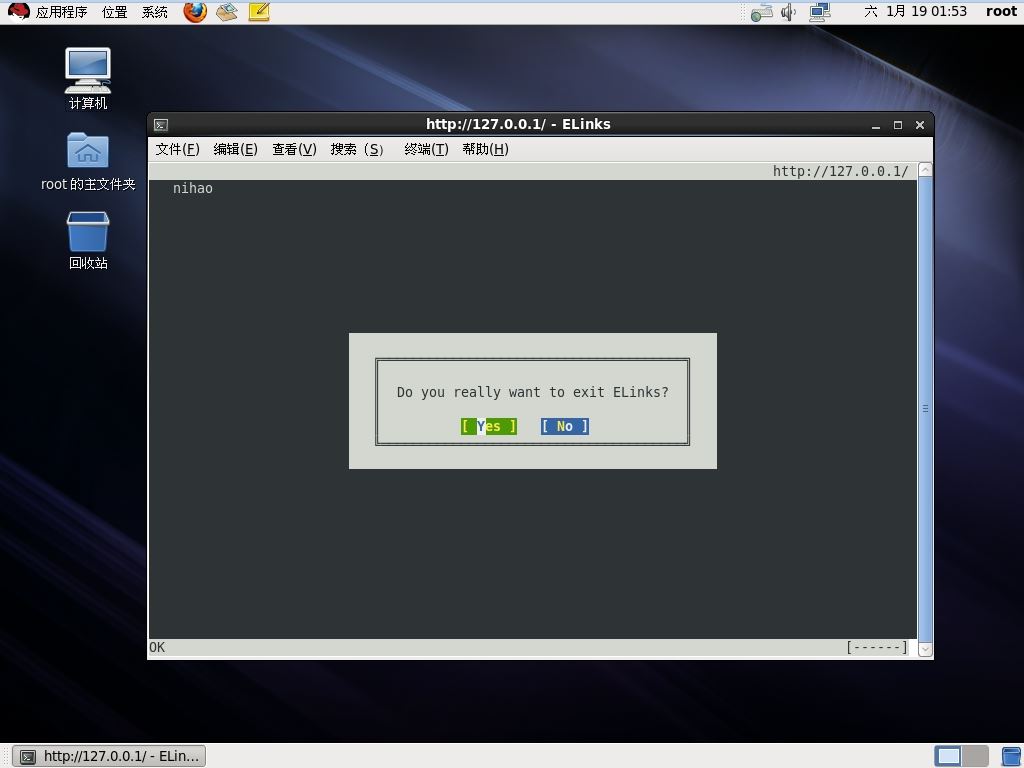1024x768 pixels.
Task: Switch to second workspace in pager
Action: [x=975, y=756]
